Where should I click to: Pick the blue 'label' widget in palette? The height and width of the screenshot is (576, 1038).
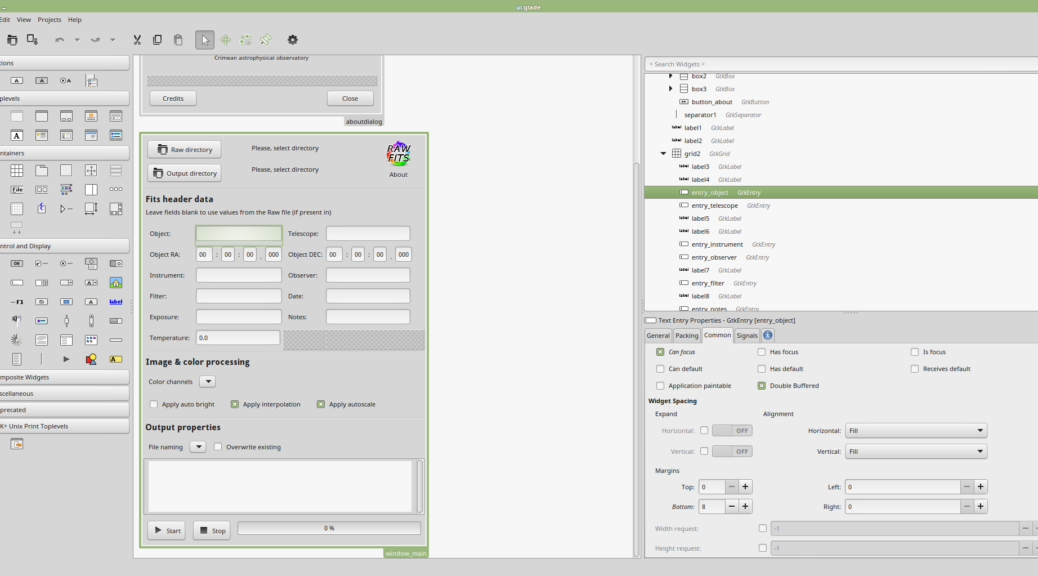[x=115, y=301]
